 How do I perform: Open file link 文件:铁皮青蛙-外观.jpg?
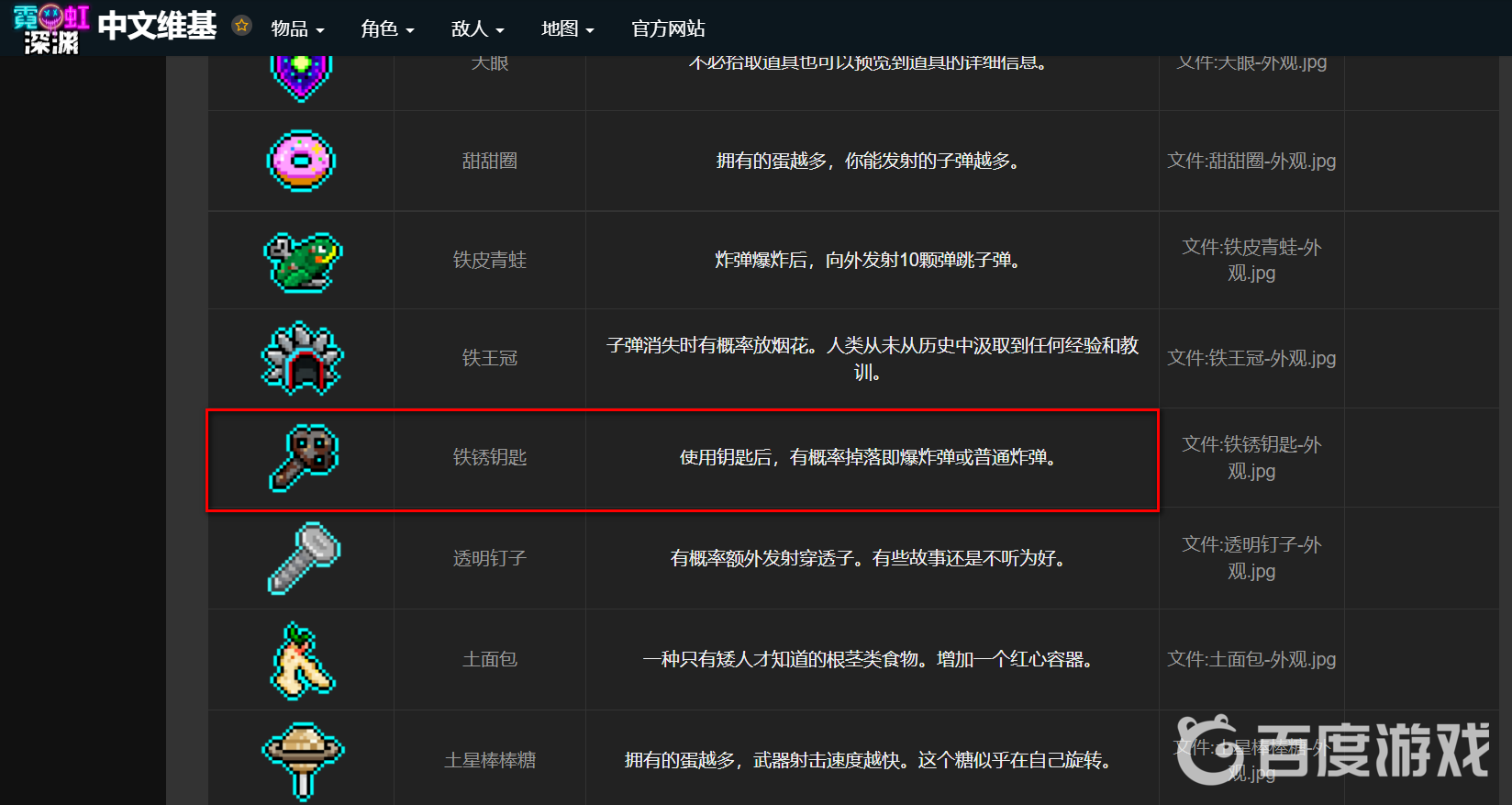point(1251,260)
